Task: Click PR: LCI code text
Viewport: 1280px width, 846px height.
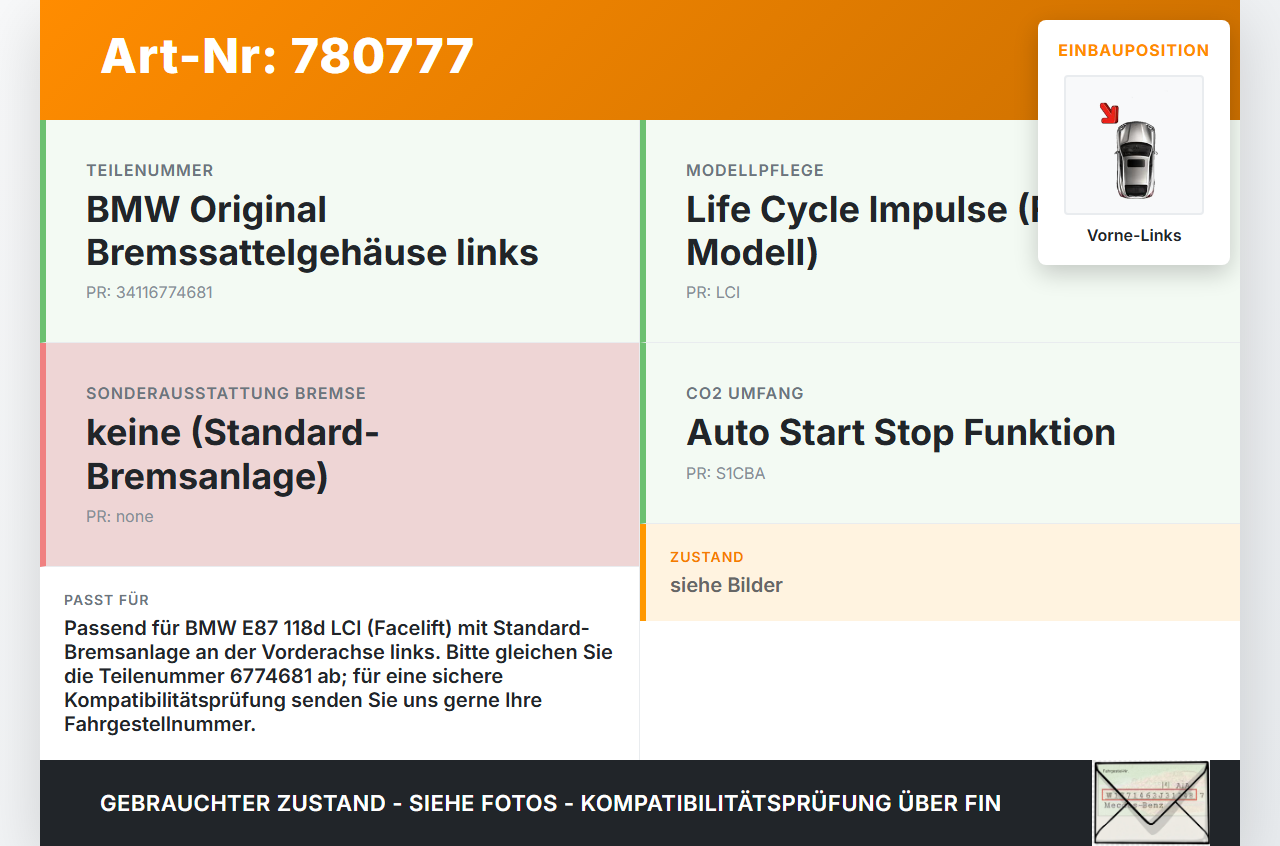Action: [x=713, y=292]
